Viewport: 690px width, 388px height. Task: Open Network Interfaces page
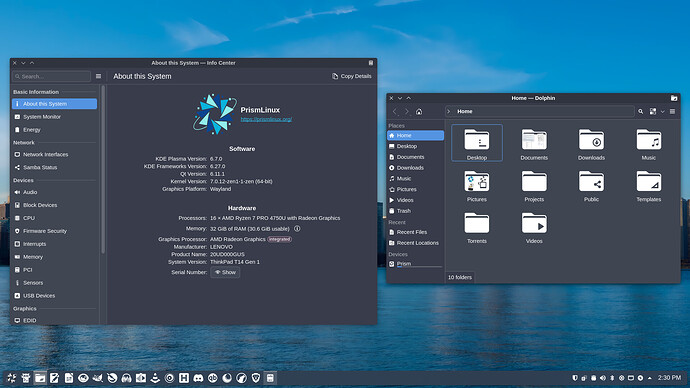[55, 154]
